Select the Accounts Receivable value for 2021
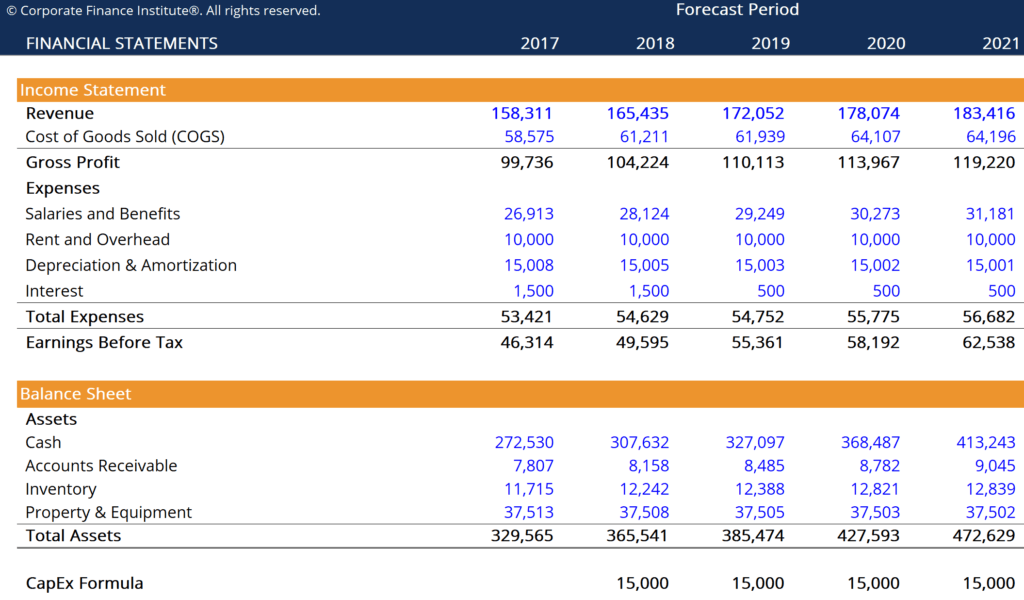 click(x=989, y=465)
